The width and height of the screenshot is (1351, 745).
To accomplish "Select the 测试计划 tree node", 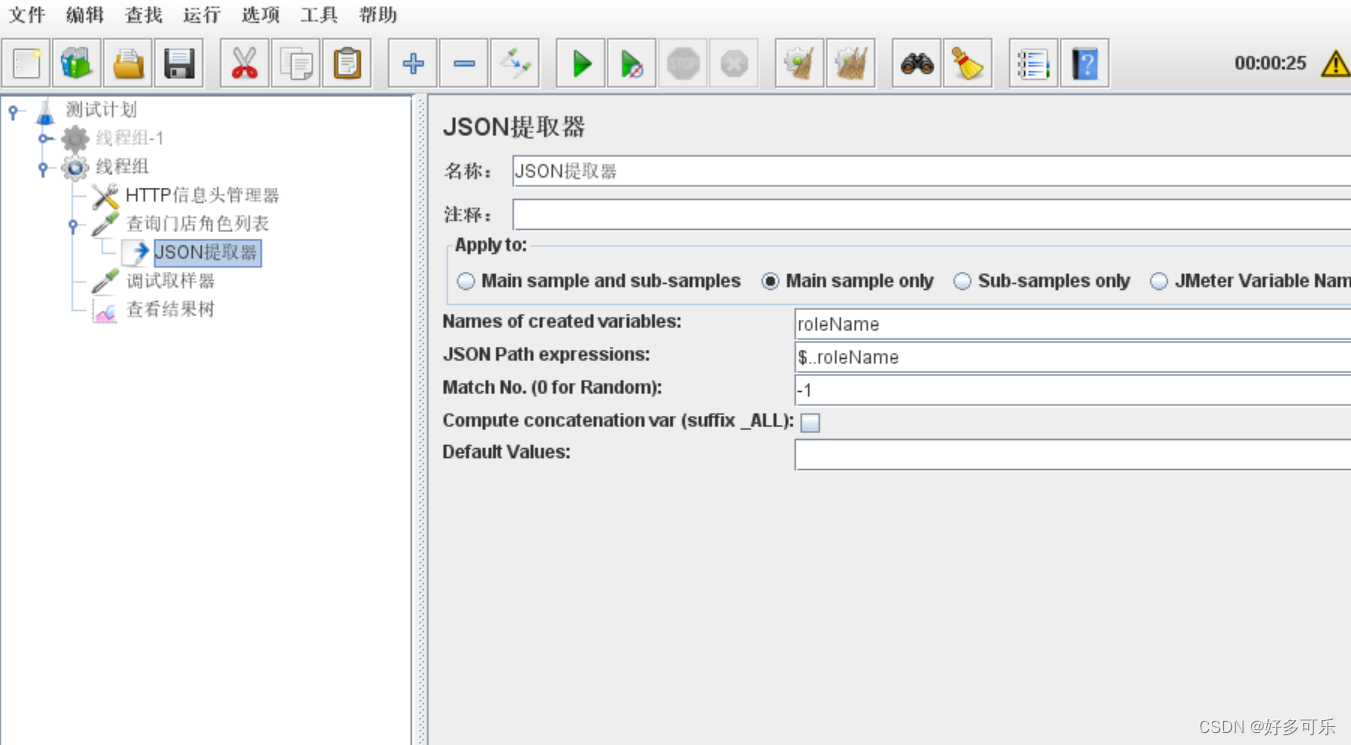I will 101,110.
